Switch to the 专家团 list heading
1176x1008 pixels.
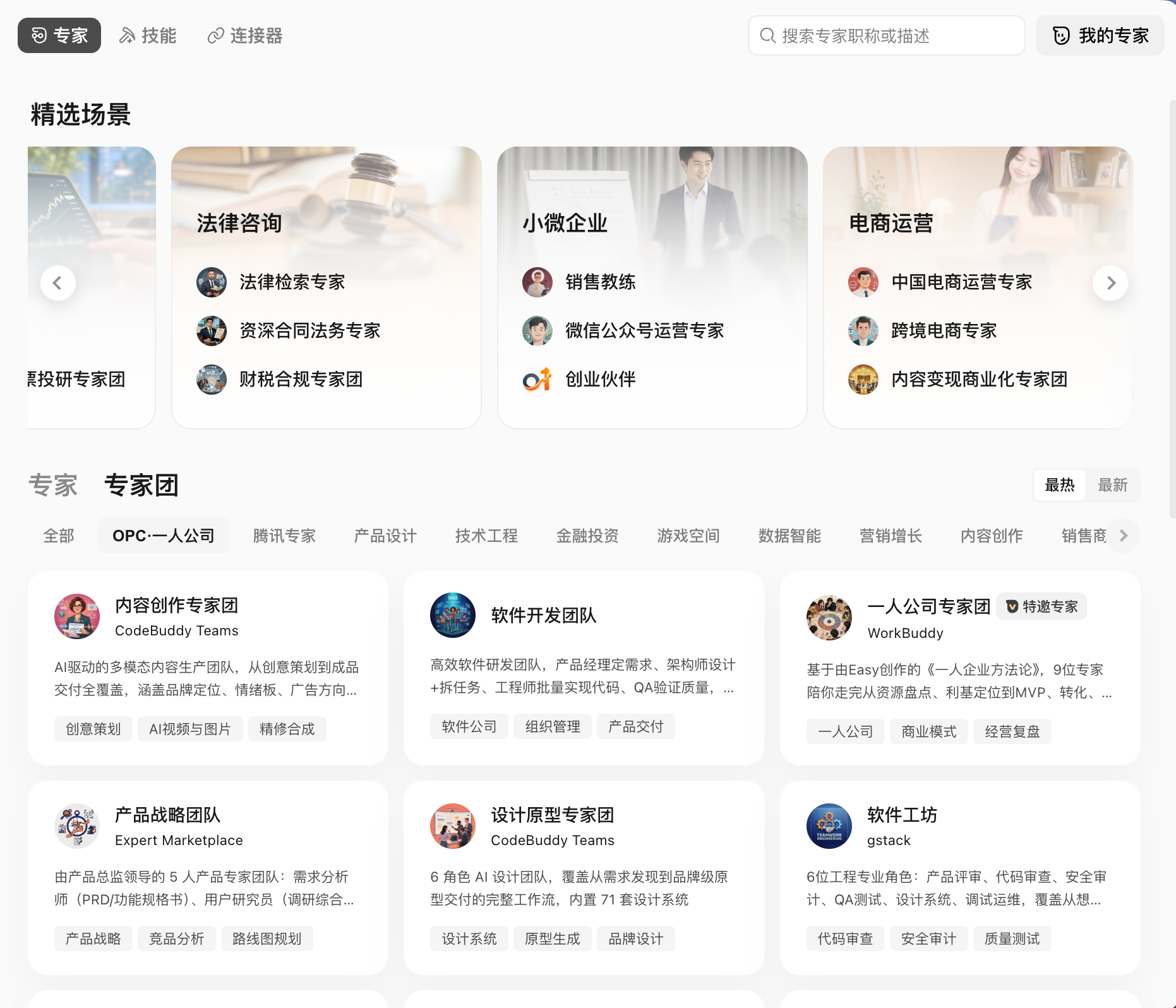[x=141, y=485]
